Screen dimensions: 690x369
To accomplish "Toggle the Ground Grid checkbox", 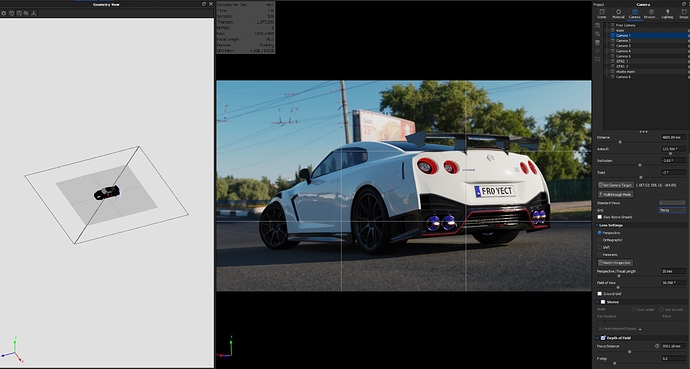I will (599, 293).
